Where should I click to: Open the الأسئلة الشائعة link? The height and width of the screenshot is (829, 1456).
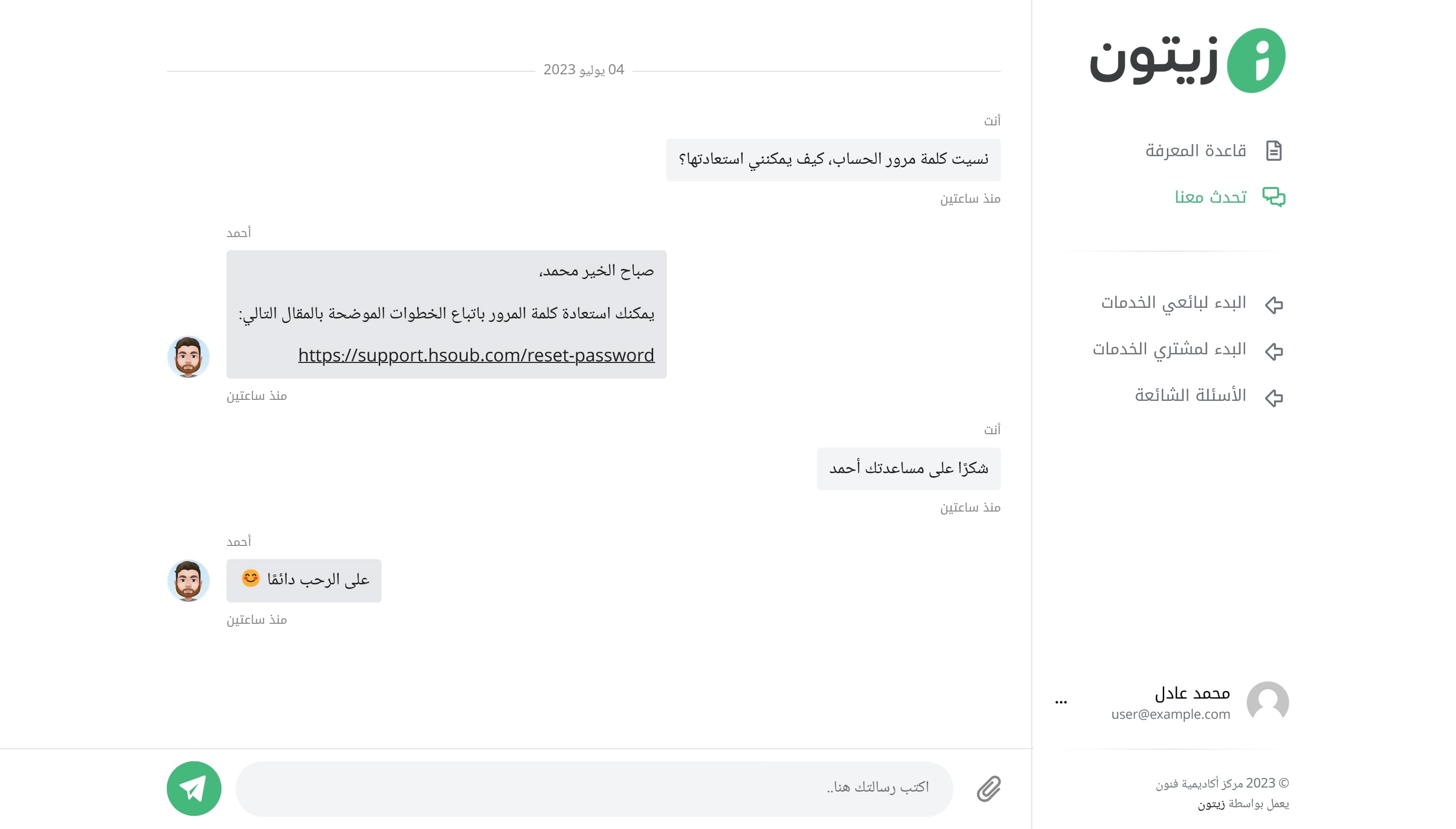(1190, 395)
